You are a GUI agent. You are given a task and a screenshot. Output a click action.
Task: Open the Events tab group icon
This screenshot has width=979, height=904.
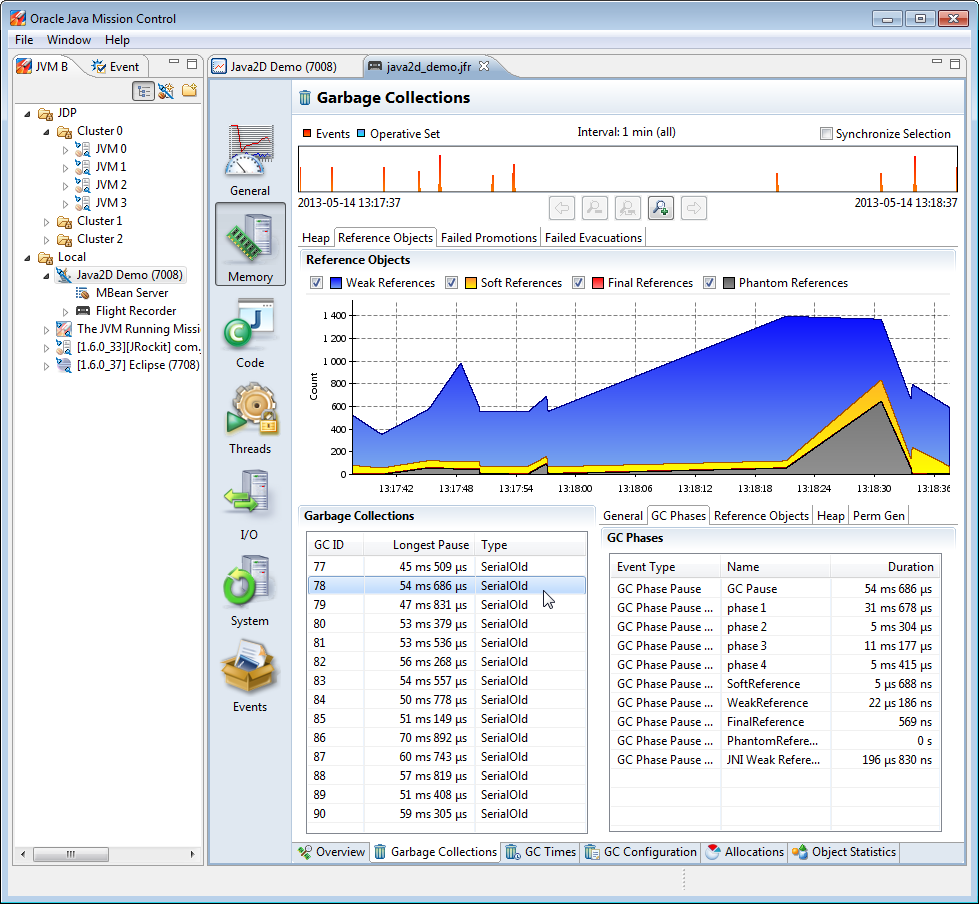tap(249, 675)
